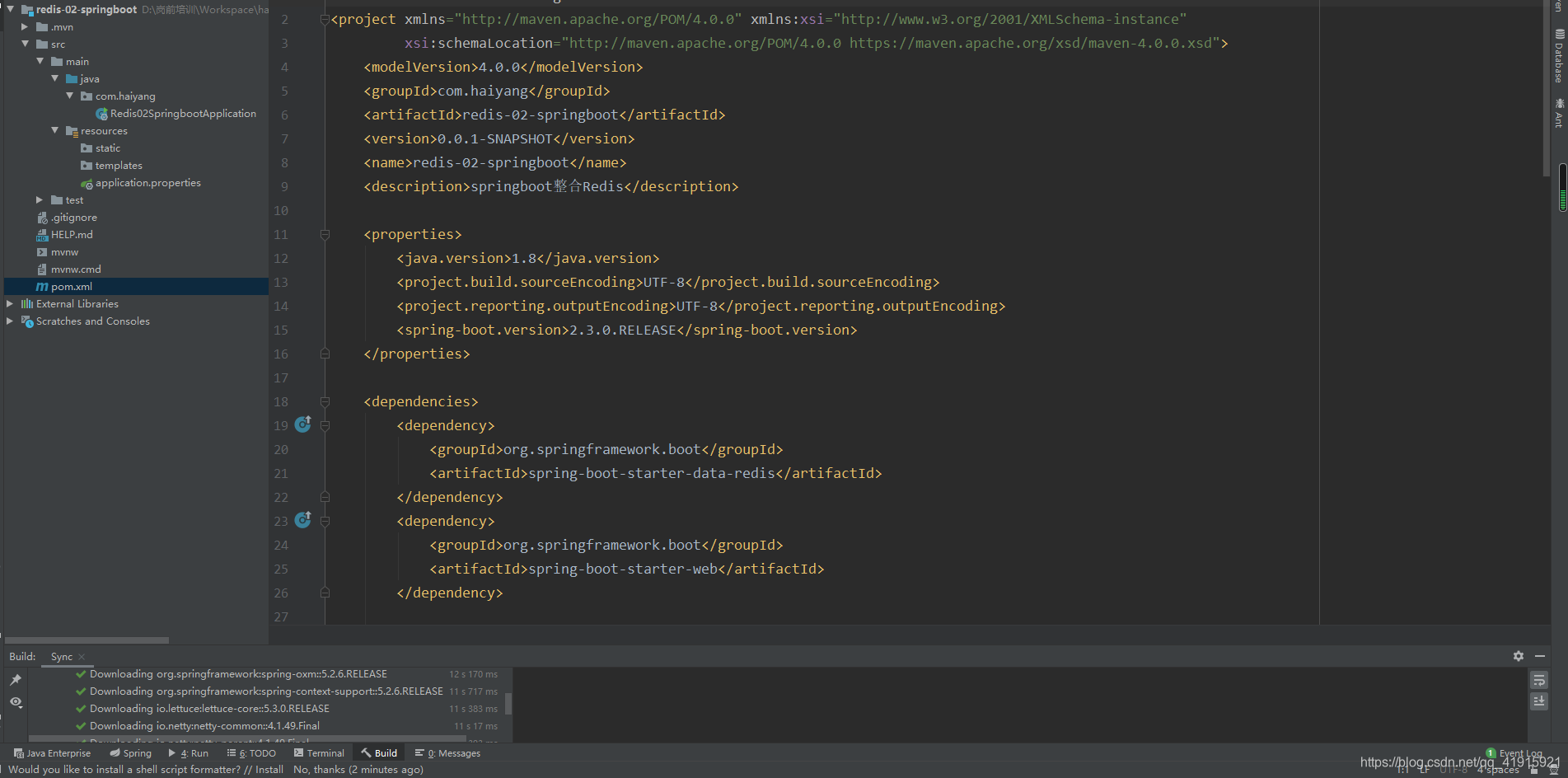This screenshot has width=1568, height=778.
Task: Fold the first dependency block at line 19
Action: [x=325, y=426]
